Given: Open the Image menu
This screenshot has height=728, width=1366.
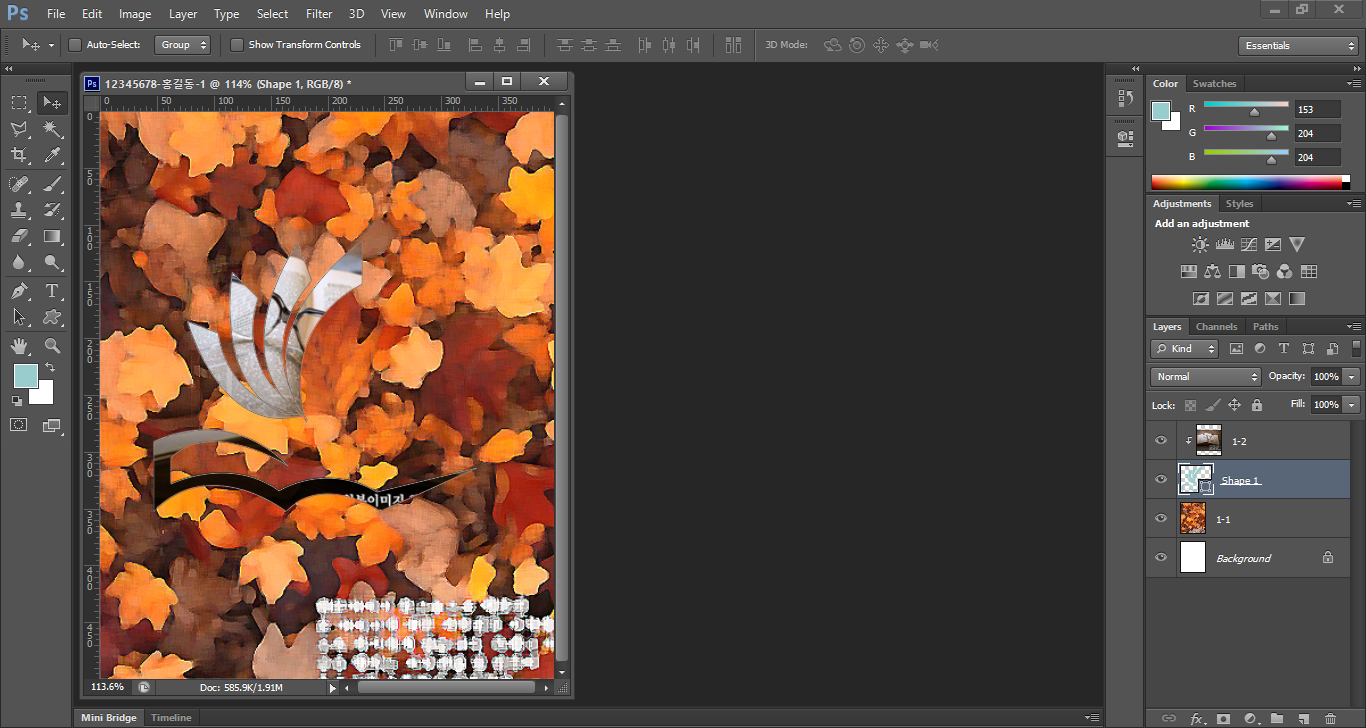Looking at the screenshot, I should (135, 14).
